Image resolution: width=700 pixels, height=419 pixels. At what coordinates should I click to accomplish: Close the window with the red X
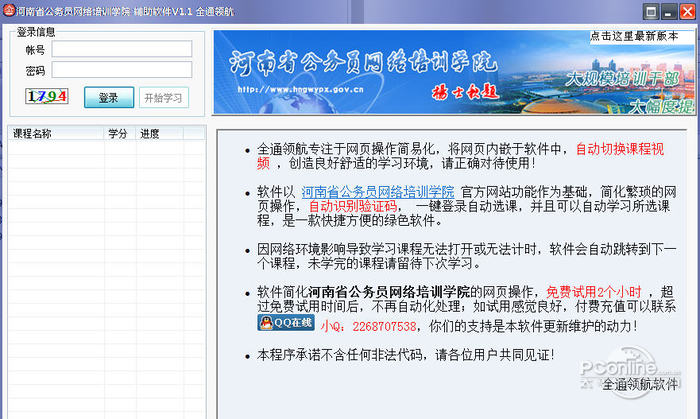click(x=687, y=12)
